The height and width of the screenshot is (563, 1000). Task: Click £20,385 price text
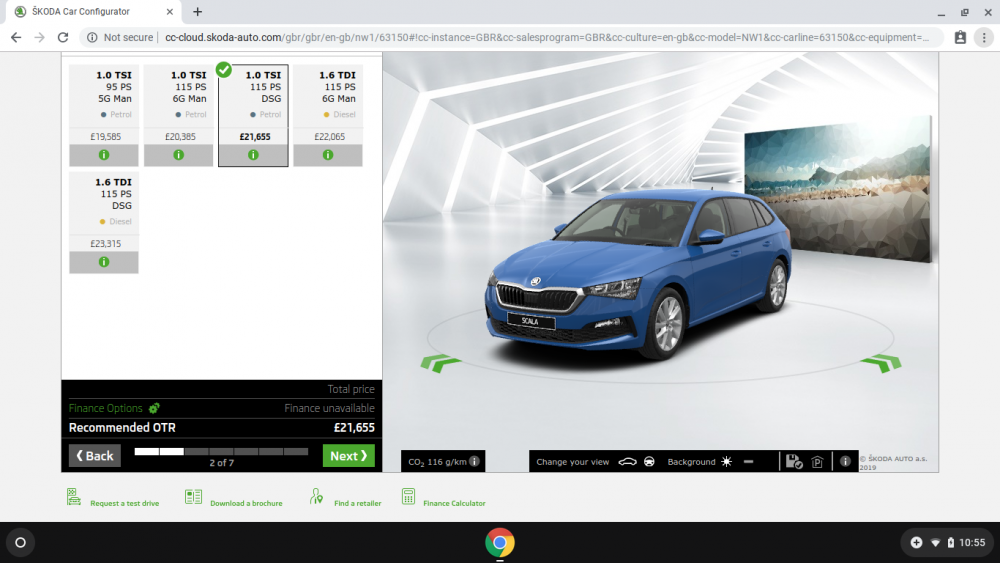pos(180,136)
